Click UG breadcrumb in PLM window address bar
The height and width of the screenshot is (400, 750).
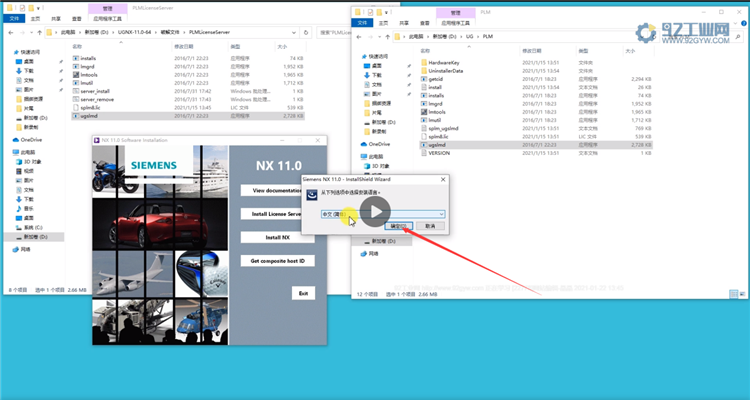tap(469, 36)
